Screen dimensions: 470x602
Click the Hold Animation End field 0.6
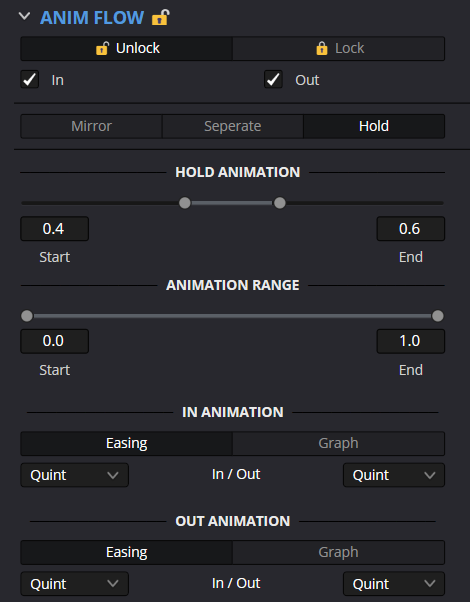coord(410,229)
